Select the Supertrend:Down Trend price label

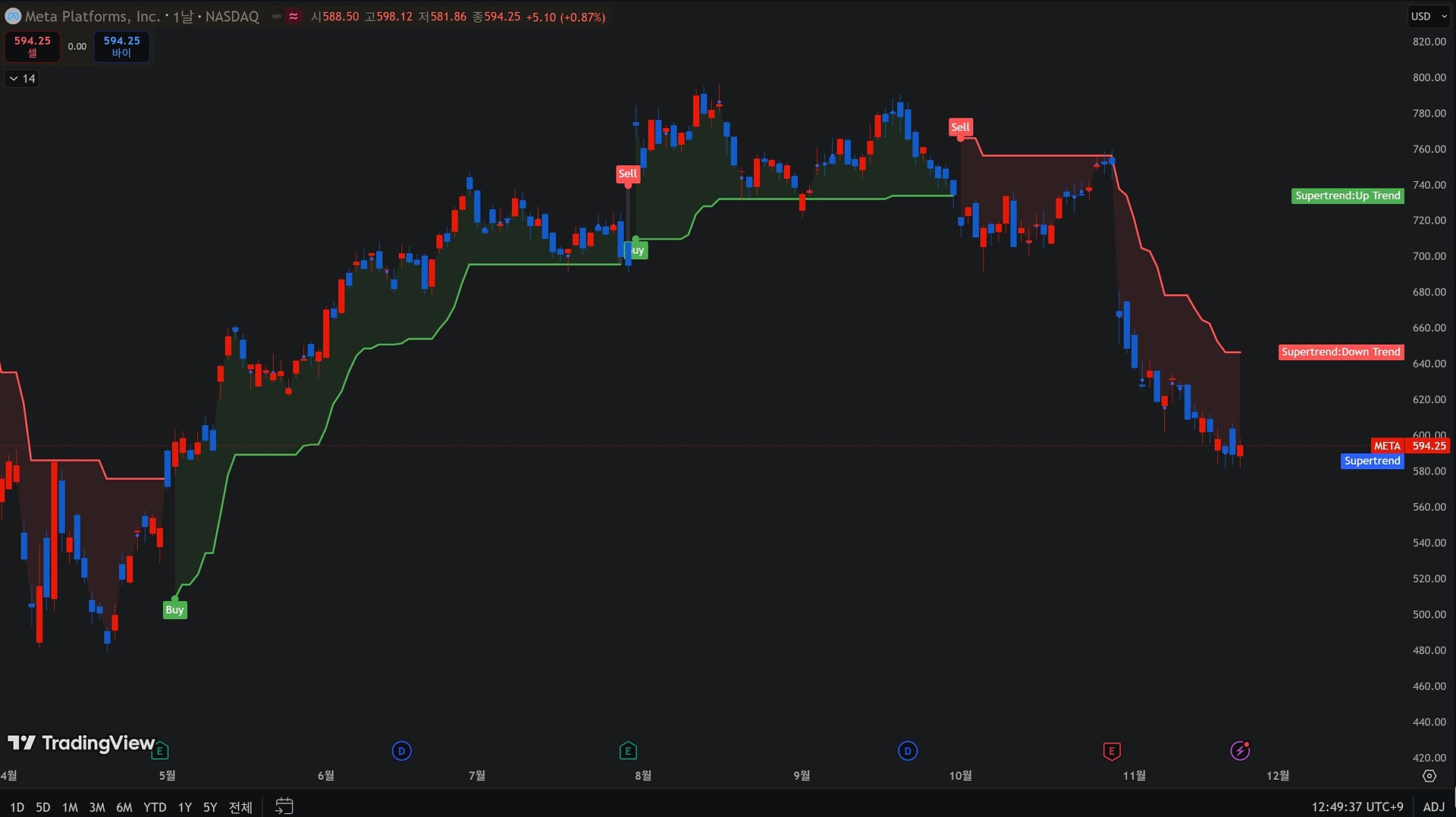click(1341, 352)
